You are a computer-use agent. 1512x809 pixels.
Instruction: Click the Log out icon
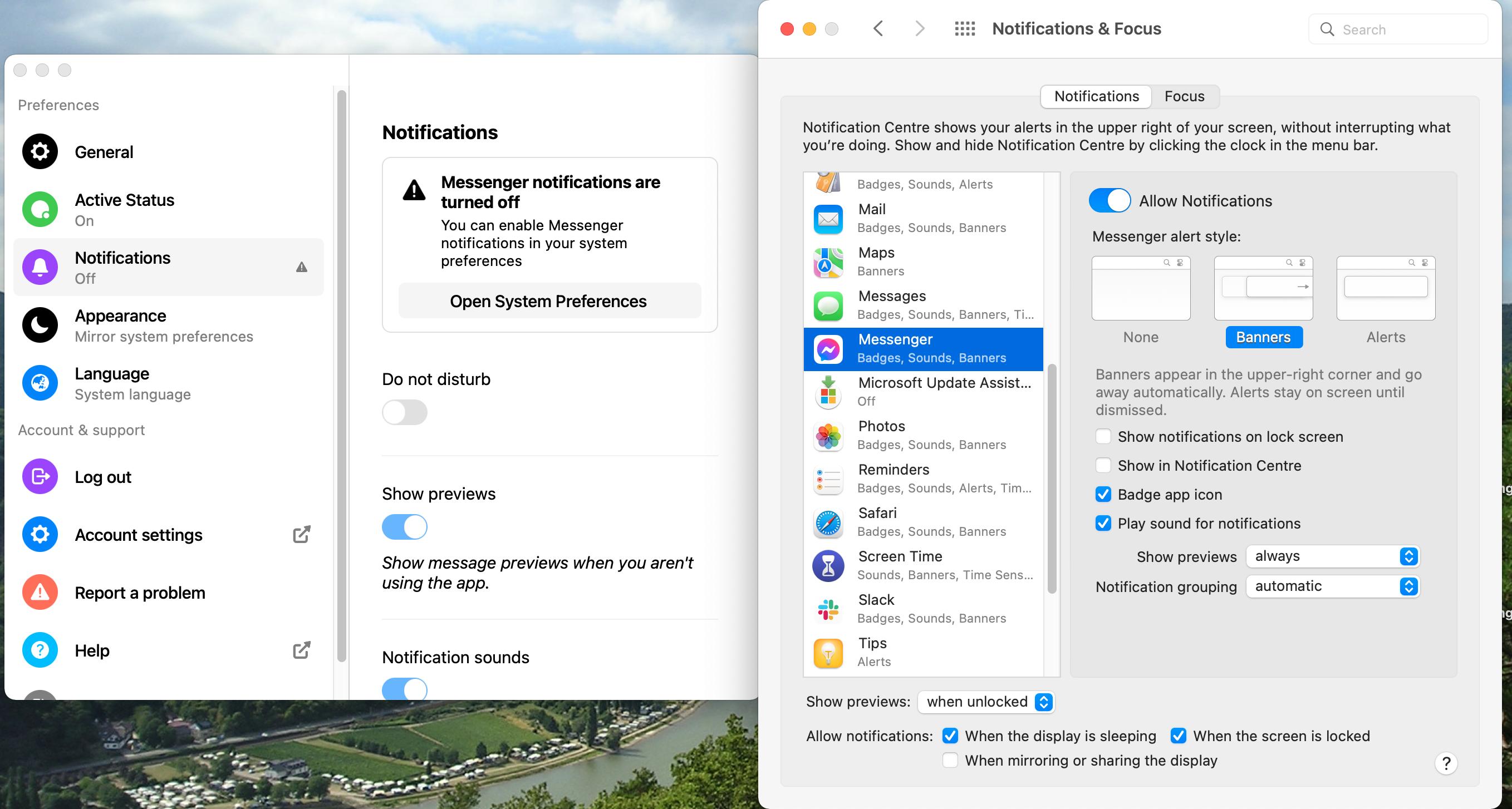40,476
